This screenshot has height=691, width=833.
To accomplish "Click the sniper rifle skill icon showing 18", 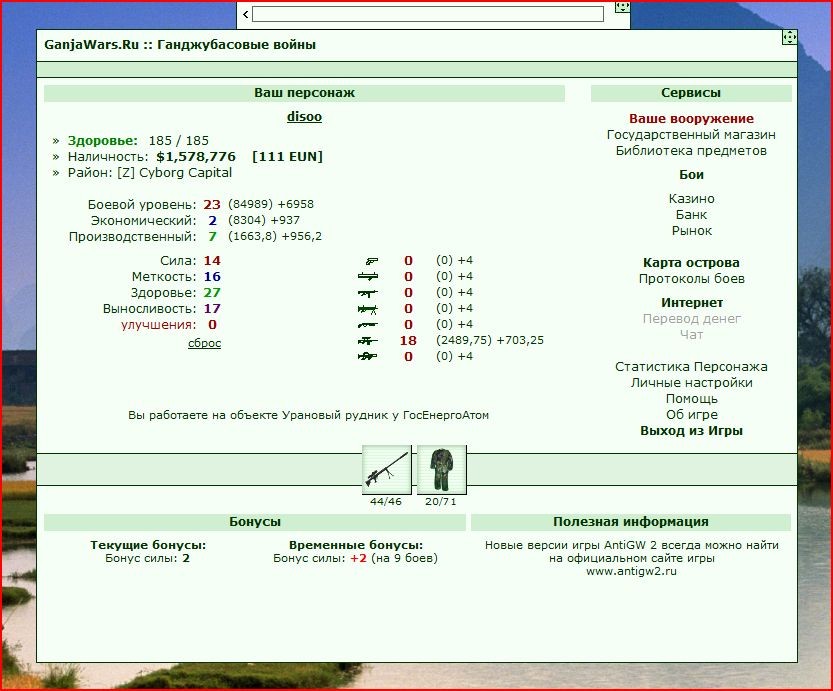I will coord(368,340).
